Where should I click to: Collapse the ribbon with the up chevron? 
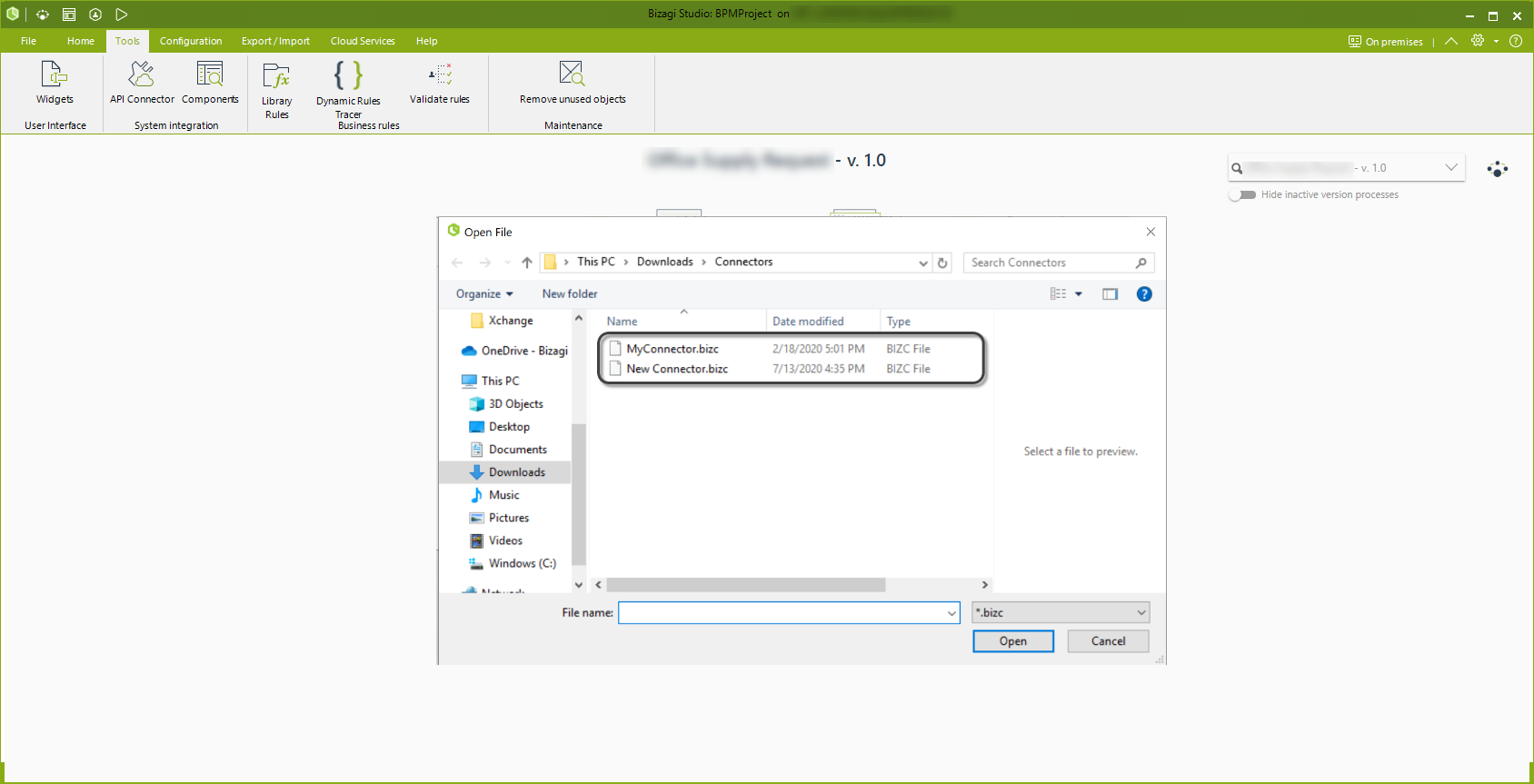(x=1451, y=41)
